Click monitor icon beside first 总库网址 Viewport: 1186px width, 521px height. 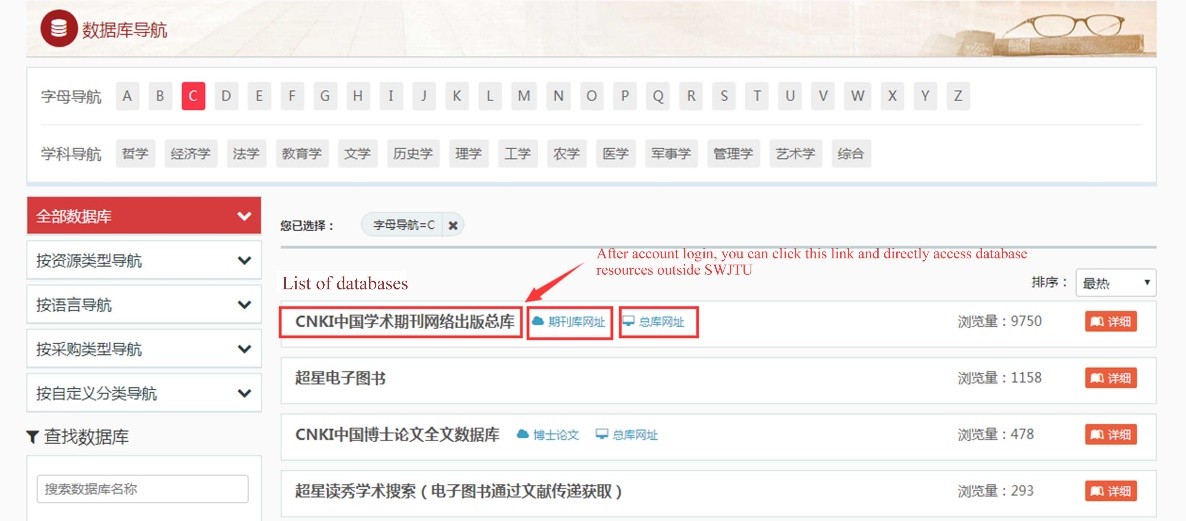click(x=629, y=321)
